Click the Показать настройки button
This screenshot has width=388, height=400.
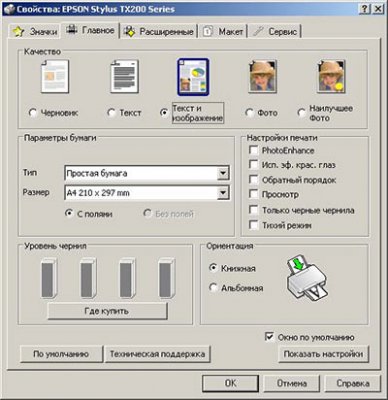(x=323, y=354)
